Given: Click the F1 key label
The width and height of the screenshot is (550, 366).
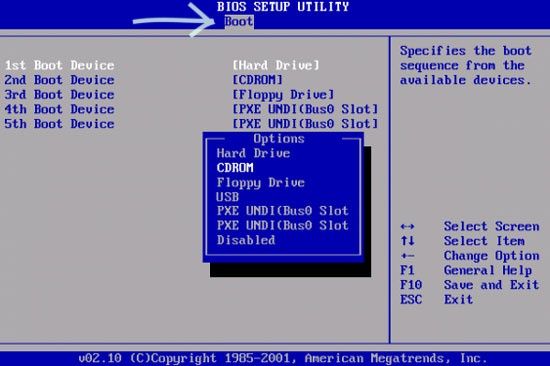Looking at the screenshot, I should click(407, 271).
